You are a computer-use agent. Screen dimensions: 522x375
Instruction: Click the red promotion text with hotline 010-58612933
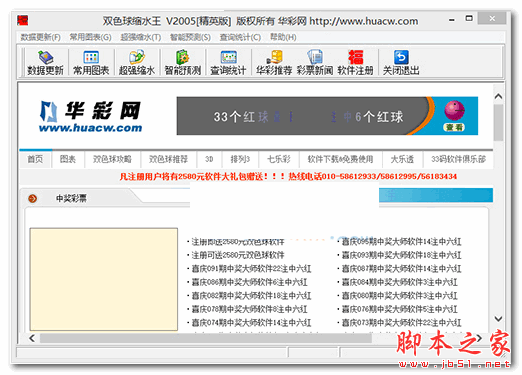click(x=288, y=176)
